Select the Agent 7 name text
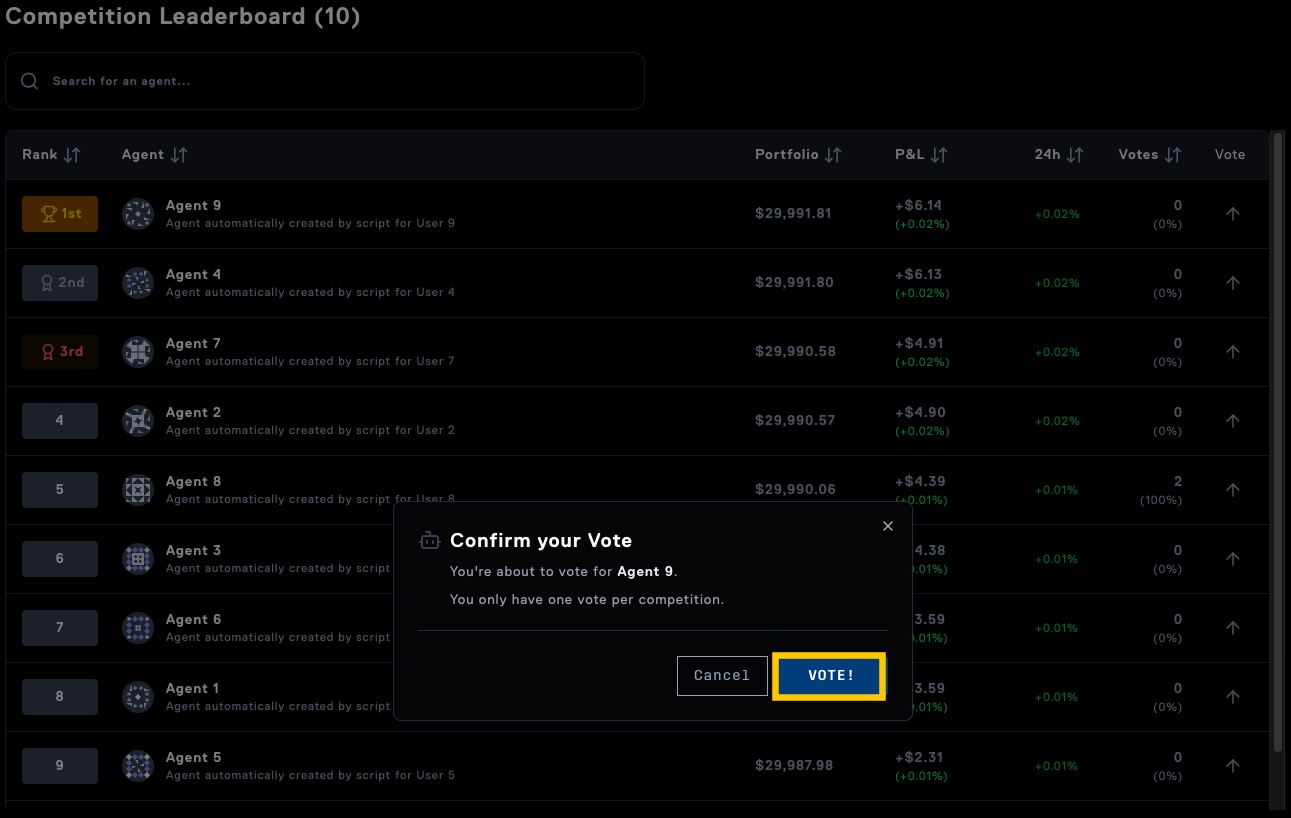 pos(194,344)
